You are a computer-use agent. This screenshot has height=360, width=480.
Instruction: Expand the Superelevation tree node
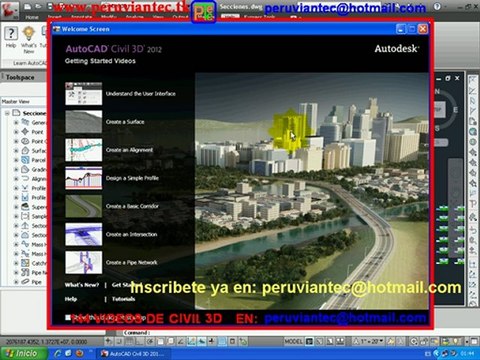16,207
